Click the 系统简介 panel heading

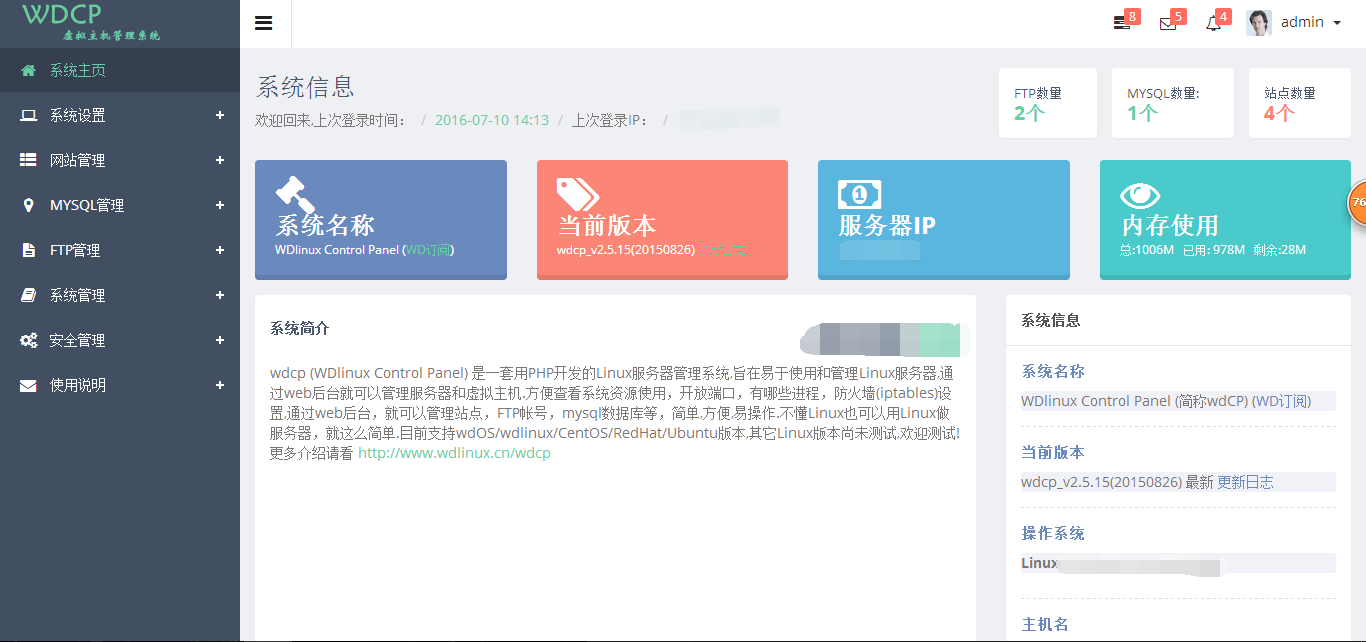coord(300,328)
